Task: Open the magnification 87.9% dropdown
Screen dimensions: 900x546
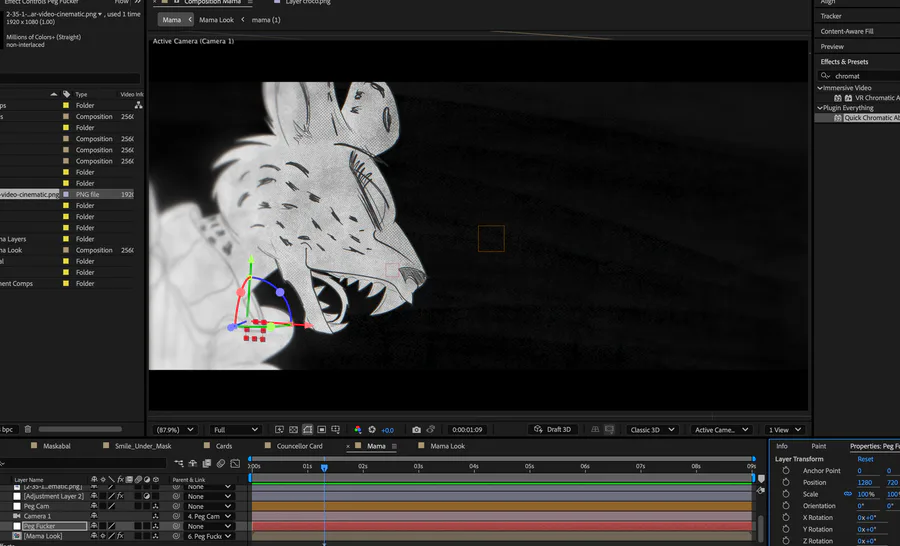Action: click(175, 429)
